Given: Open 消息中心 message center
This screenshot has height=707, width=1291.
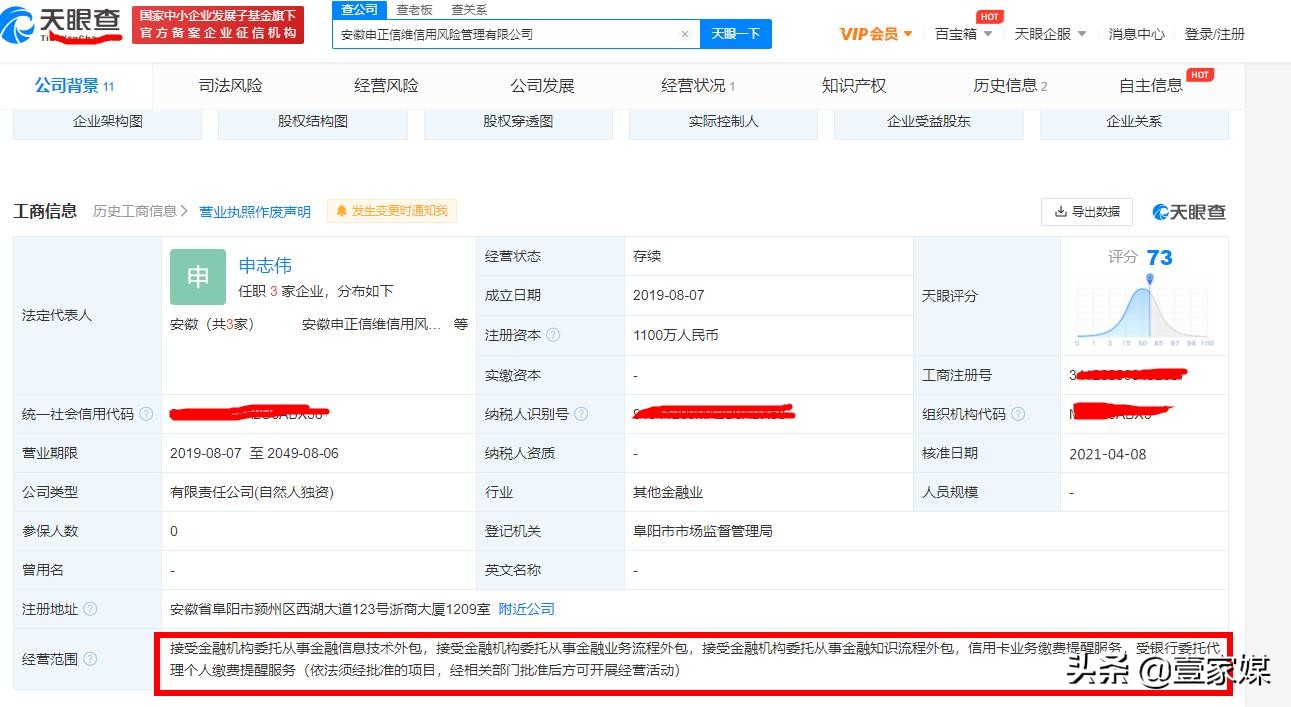Looking at the screenshot, I should [1137, 33].
